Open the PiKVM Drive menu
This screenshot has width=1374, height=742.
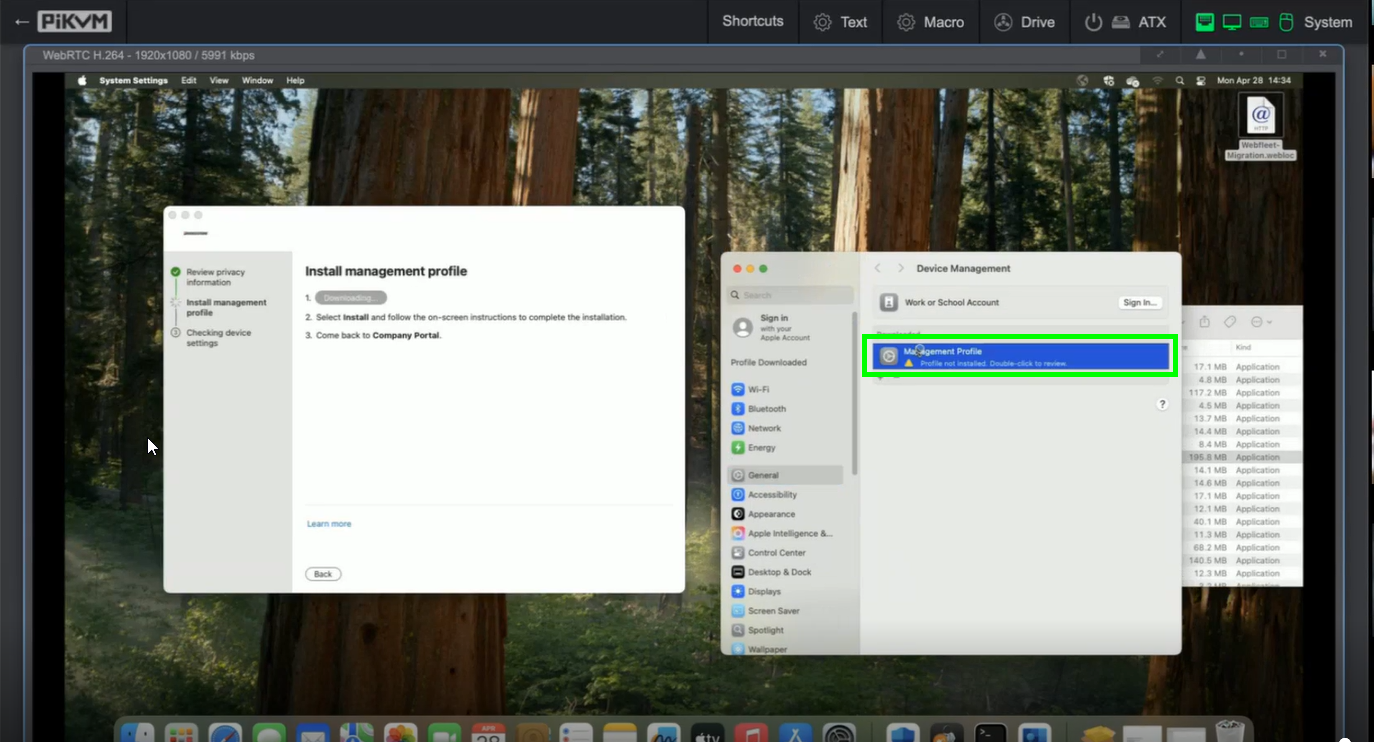point(1023,22)
